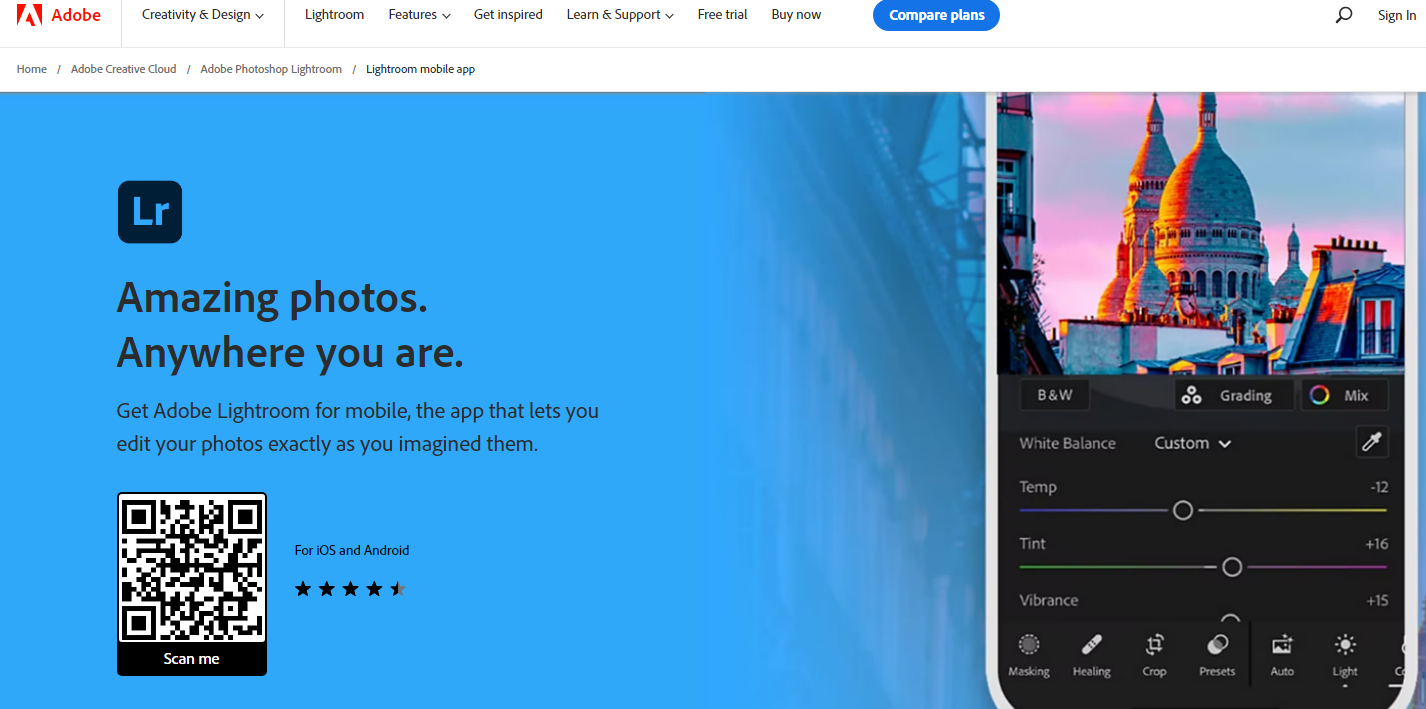
Task: Click the Sign In link
Action: (1396, 15)
